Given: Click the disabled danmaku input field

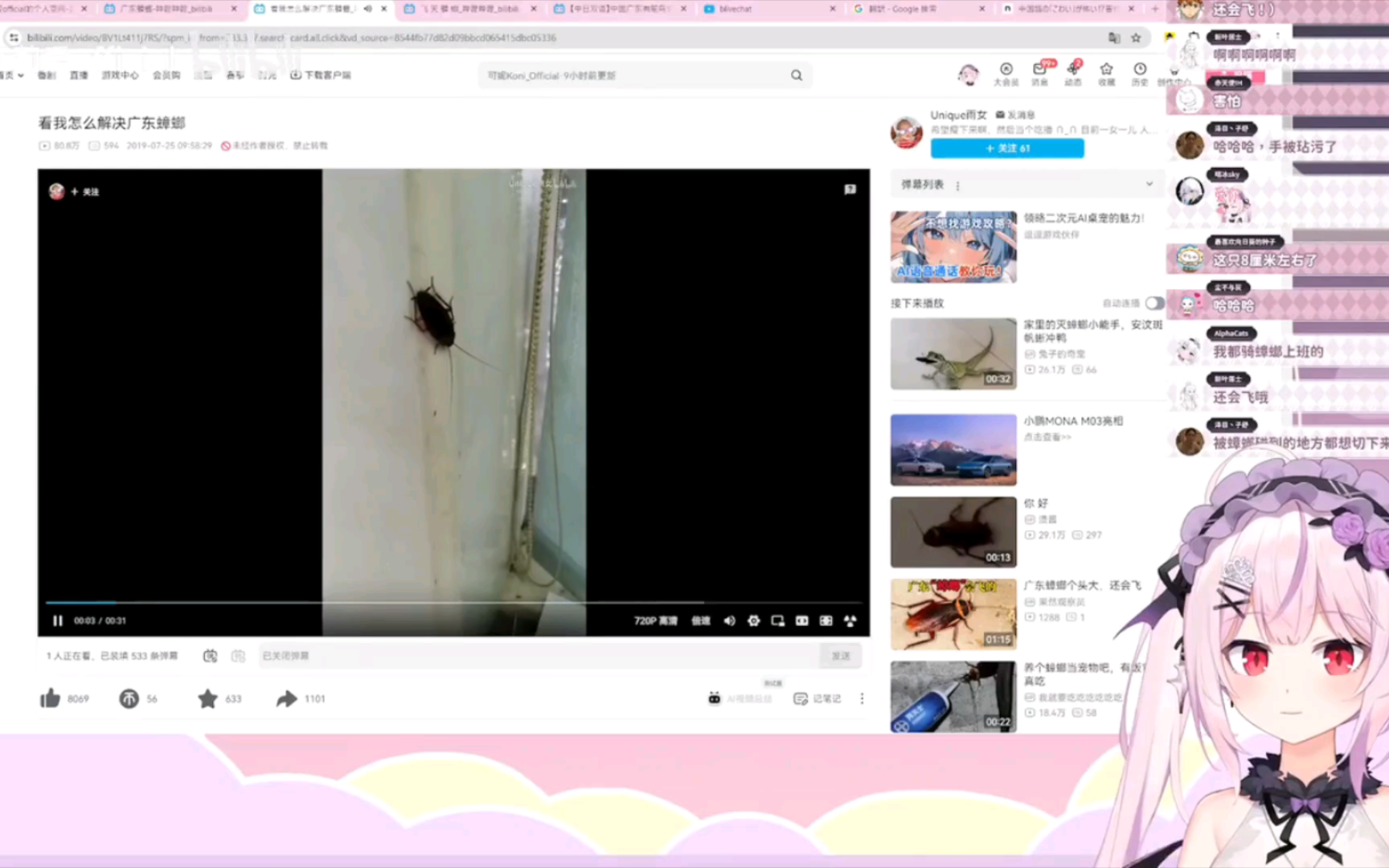Looking at the screenshot, I should click(539, 656).
